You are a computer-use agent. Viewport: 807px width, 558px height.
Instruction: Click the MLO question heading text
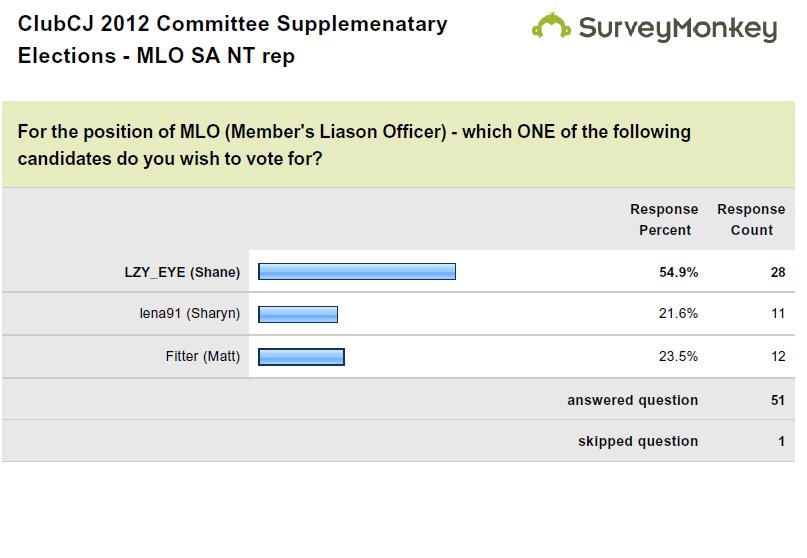(354, 145)
